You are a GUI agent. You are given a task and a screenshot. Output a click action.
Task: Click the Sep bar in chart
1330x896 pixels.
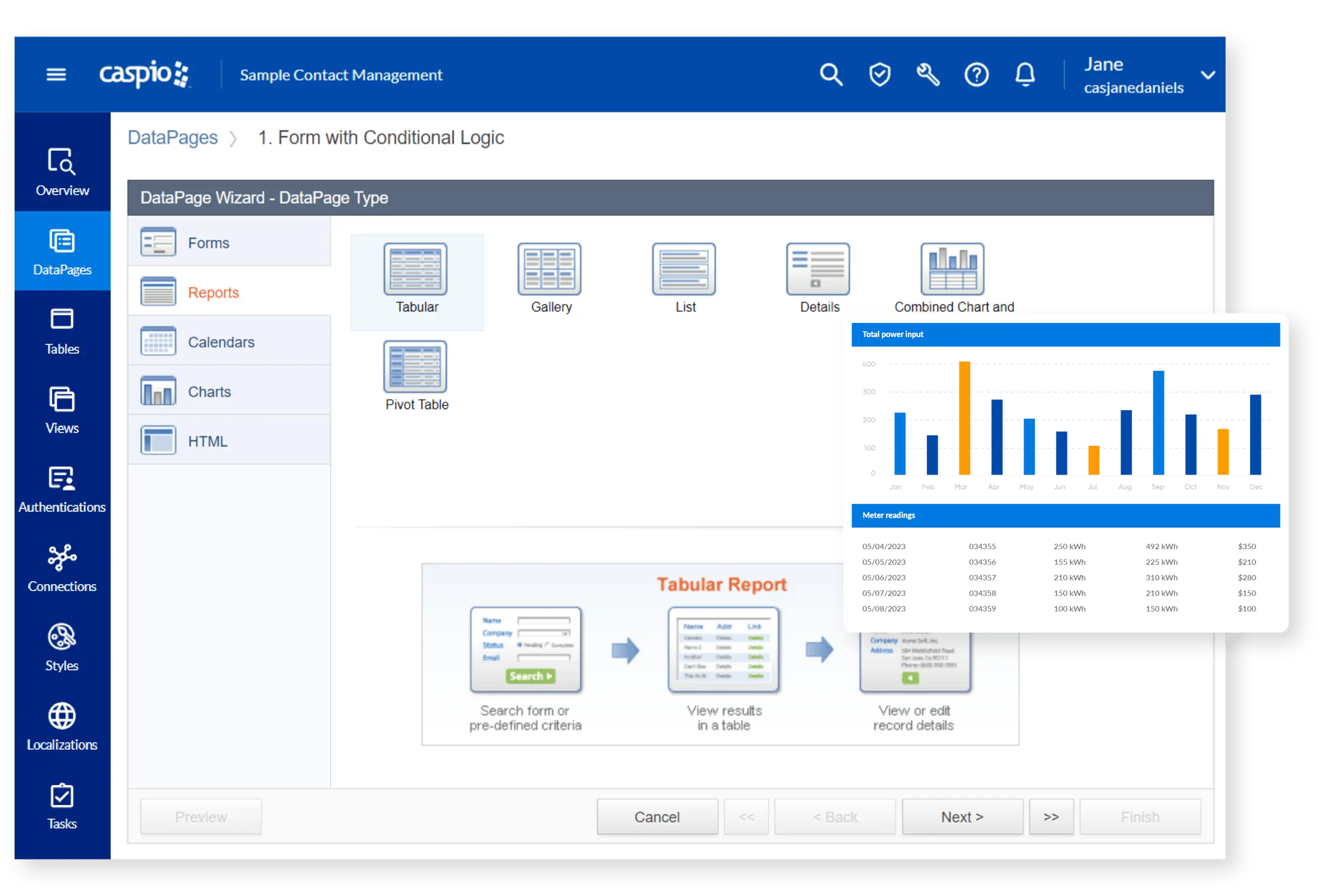click(1158, 423)
